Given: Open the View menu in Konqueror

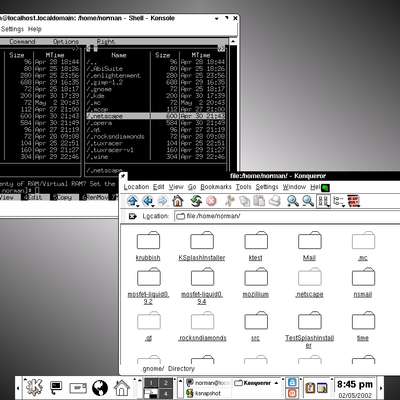Looking at the screenshot, I should point(176,187).
